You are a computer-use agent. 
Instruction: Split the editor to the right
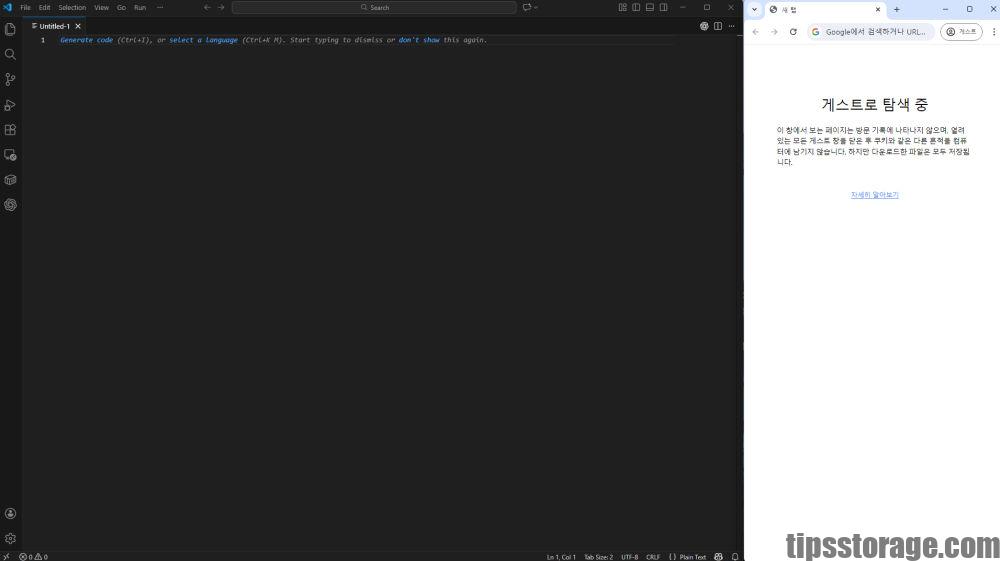(718, 26)
